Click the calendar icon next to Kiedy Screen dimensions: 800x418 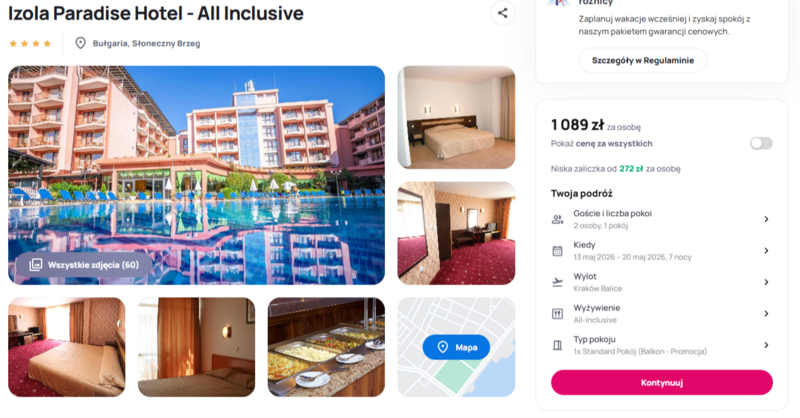[557, 251]
